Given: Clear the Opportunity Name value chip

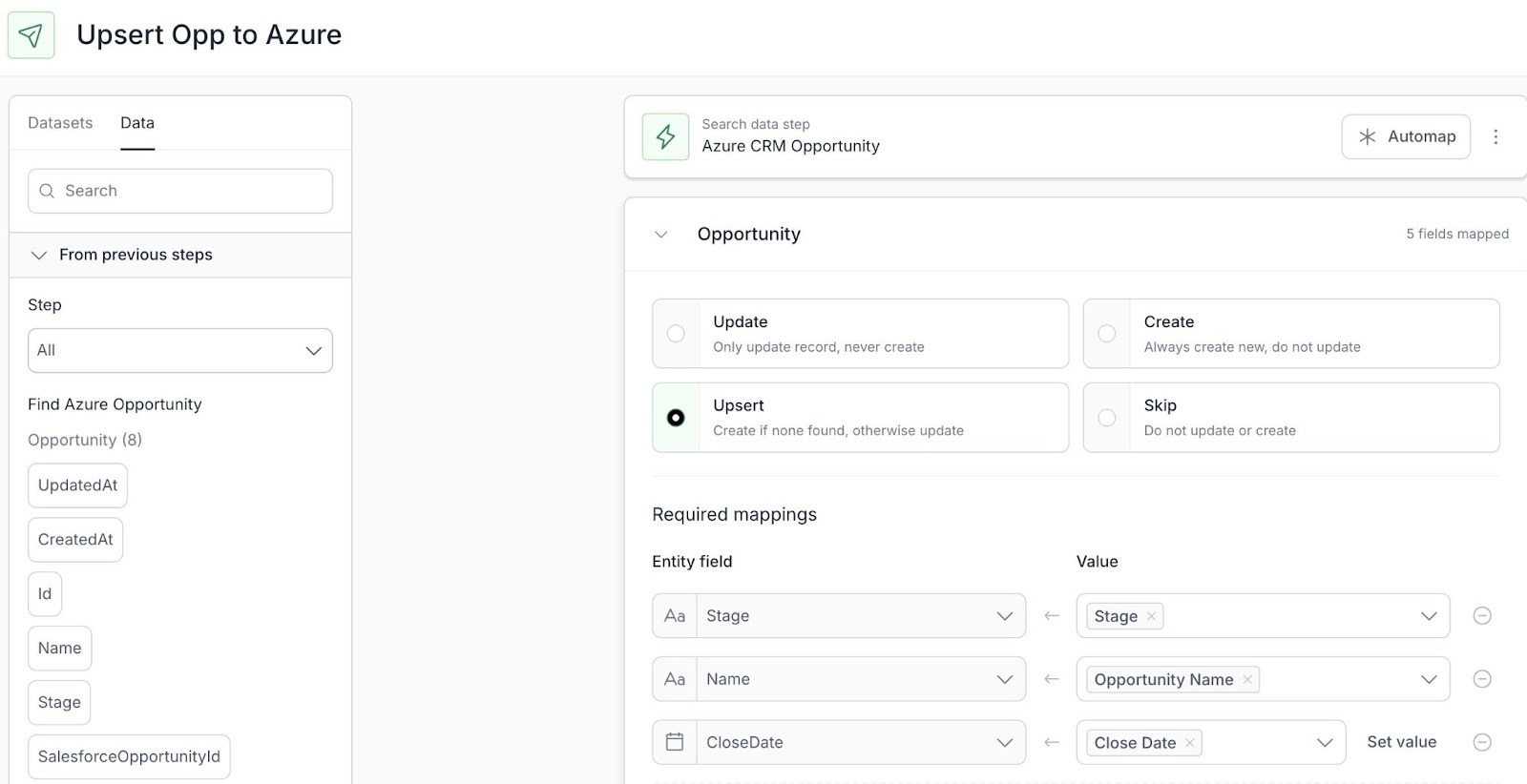Looking at the screenshot, I should click(x=1247, y=679).
